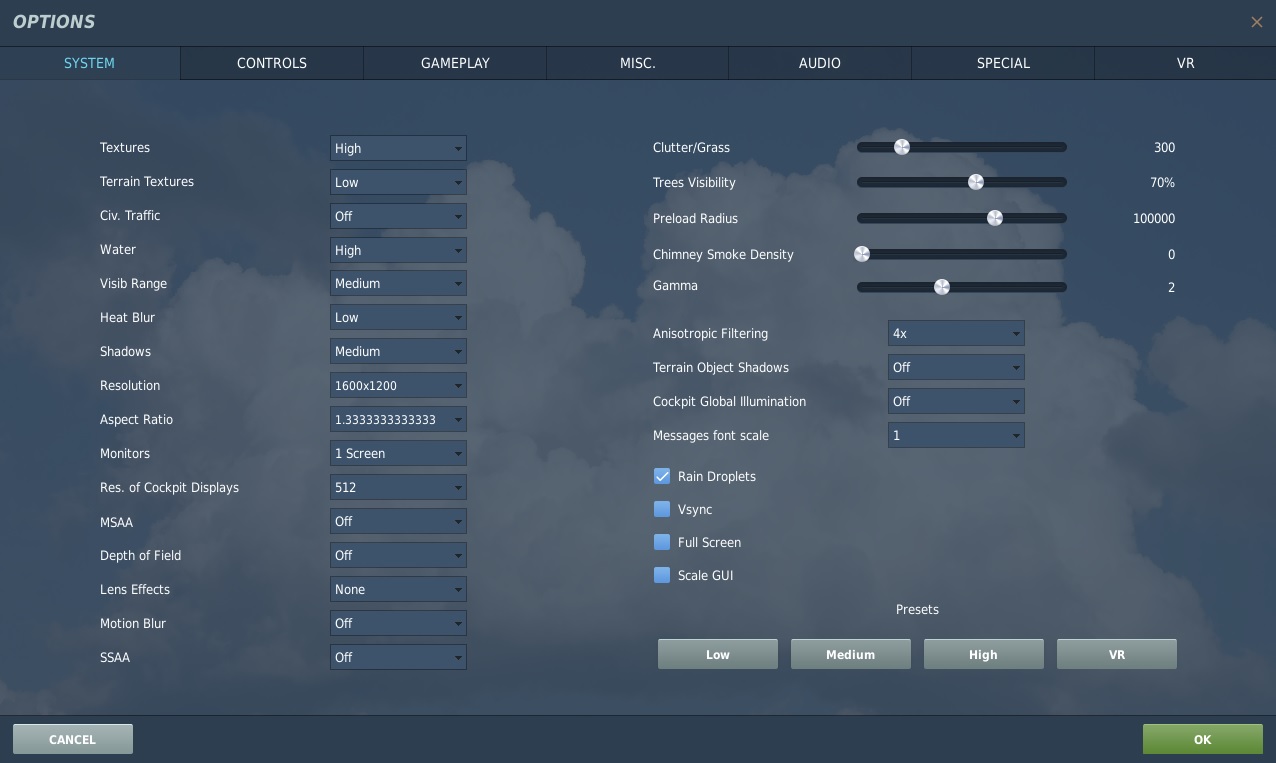Click the Gamma slider handle

coord(942,287)
